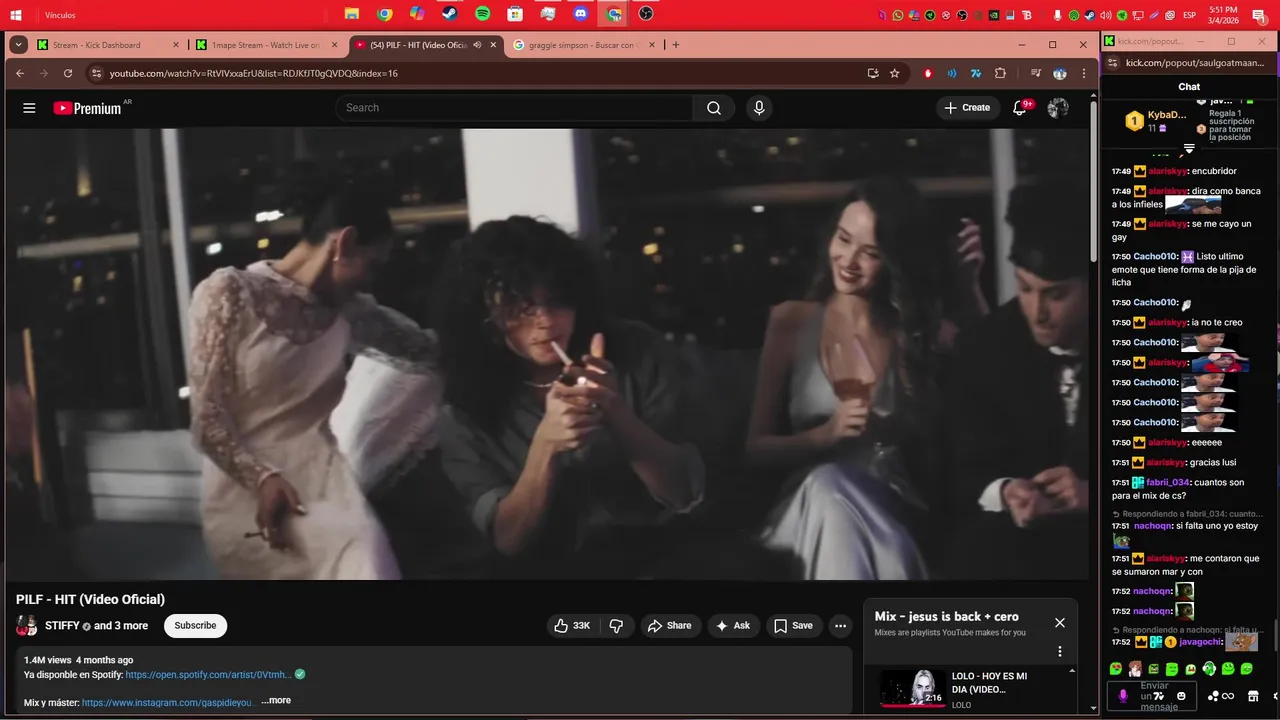The image size is (1280, 720).
Task: Open the YouTube account avatar menu
Action: [x=1058, y=108]
